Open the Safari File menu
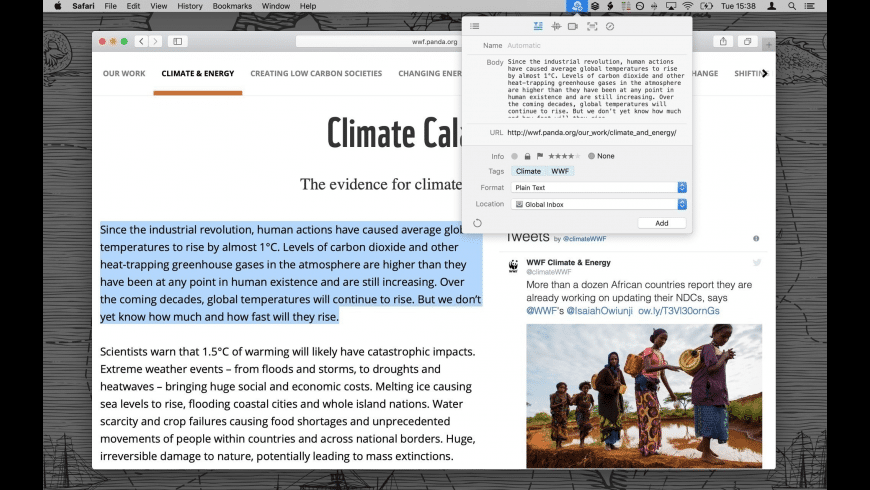Viewport: 870px width, 490px height. [110, 6]
